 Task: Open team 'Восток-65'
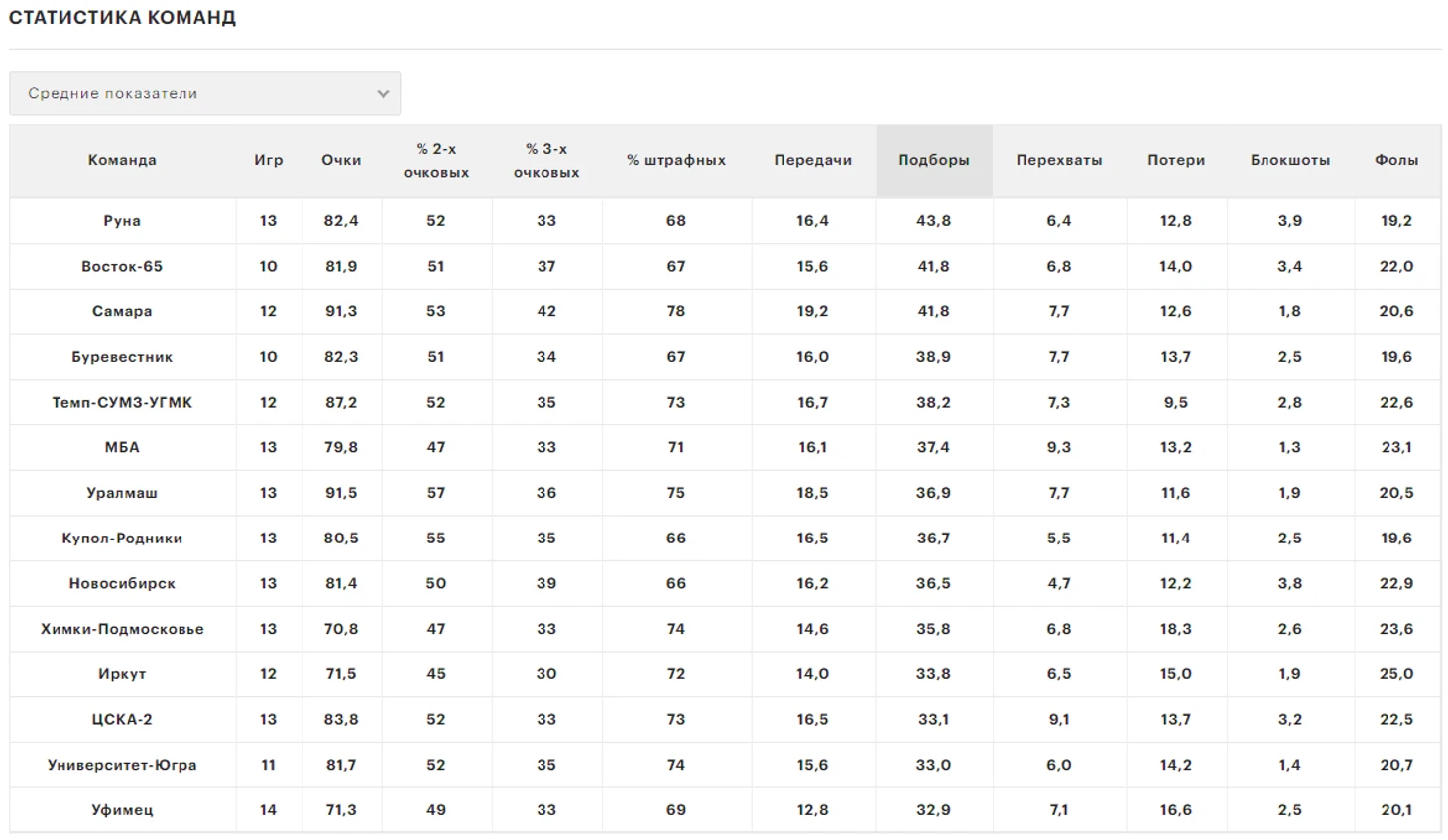(x=122, y=267)
